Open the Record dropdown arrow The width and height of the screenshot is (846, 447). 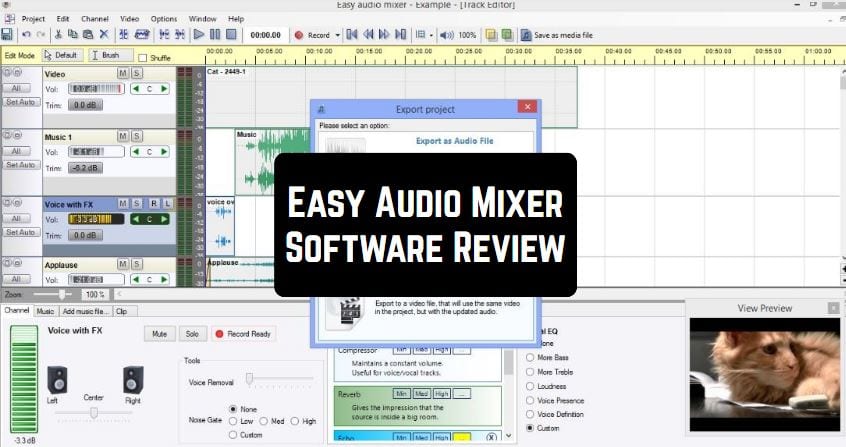click(x=338, y=35)
